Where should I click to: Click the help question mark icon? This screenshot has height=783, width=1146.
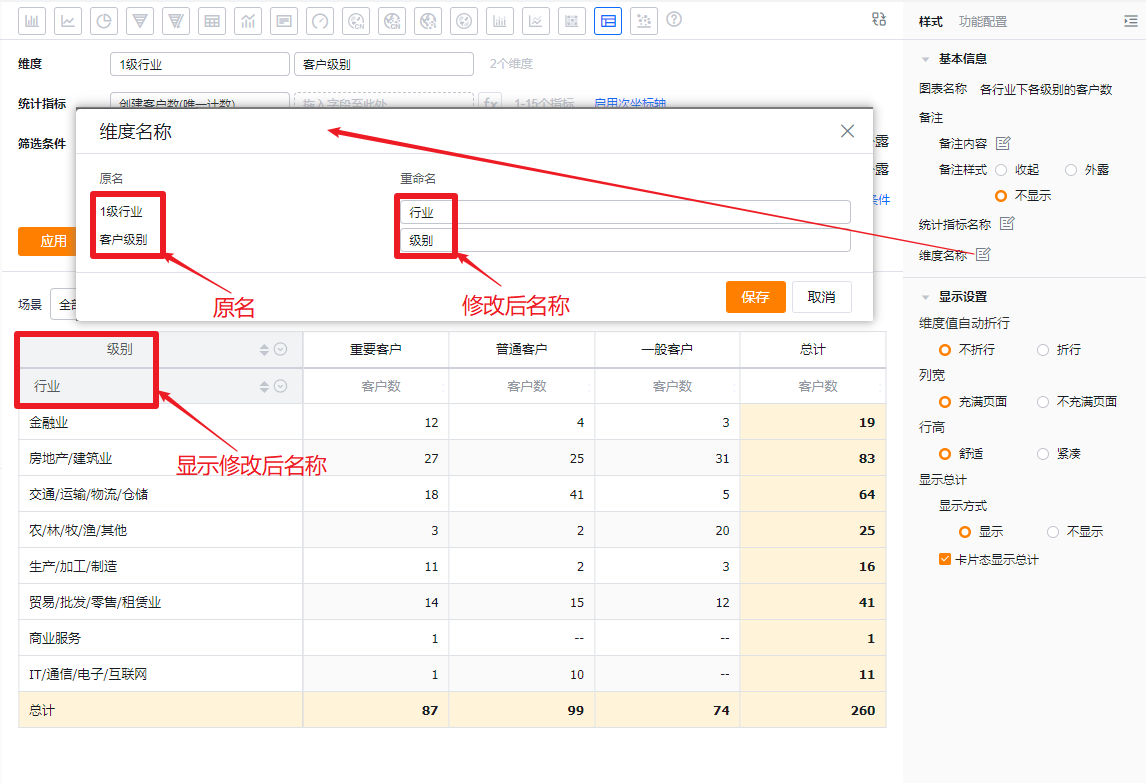(674, 19)
